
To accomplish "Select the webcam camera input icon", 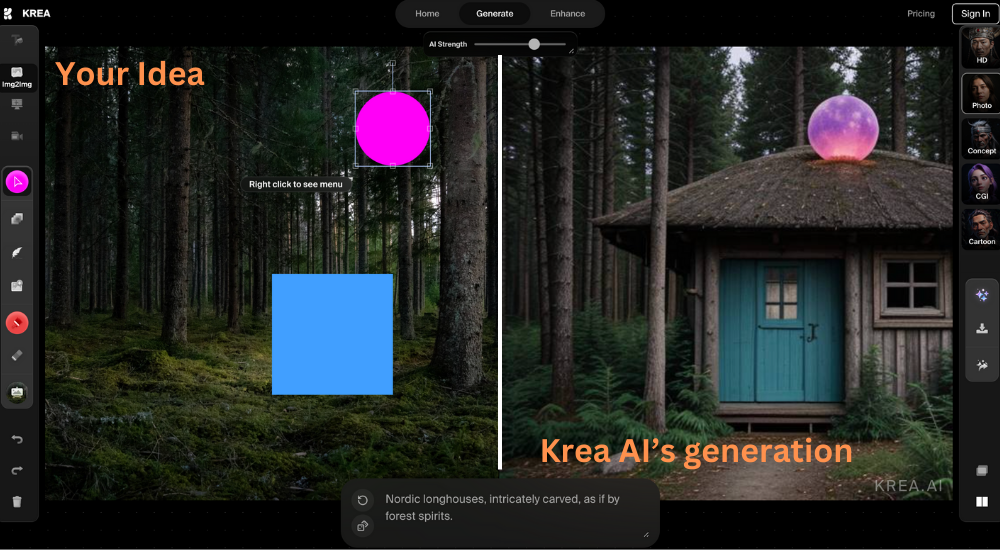I will coord(17,136).
